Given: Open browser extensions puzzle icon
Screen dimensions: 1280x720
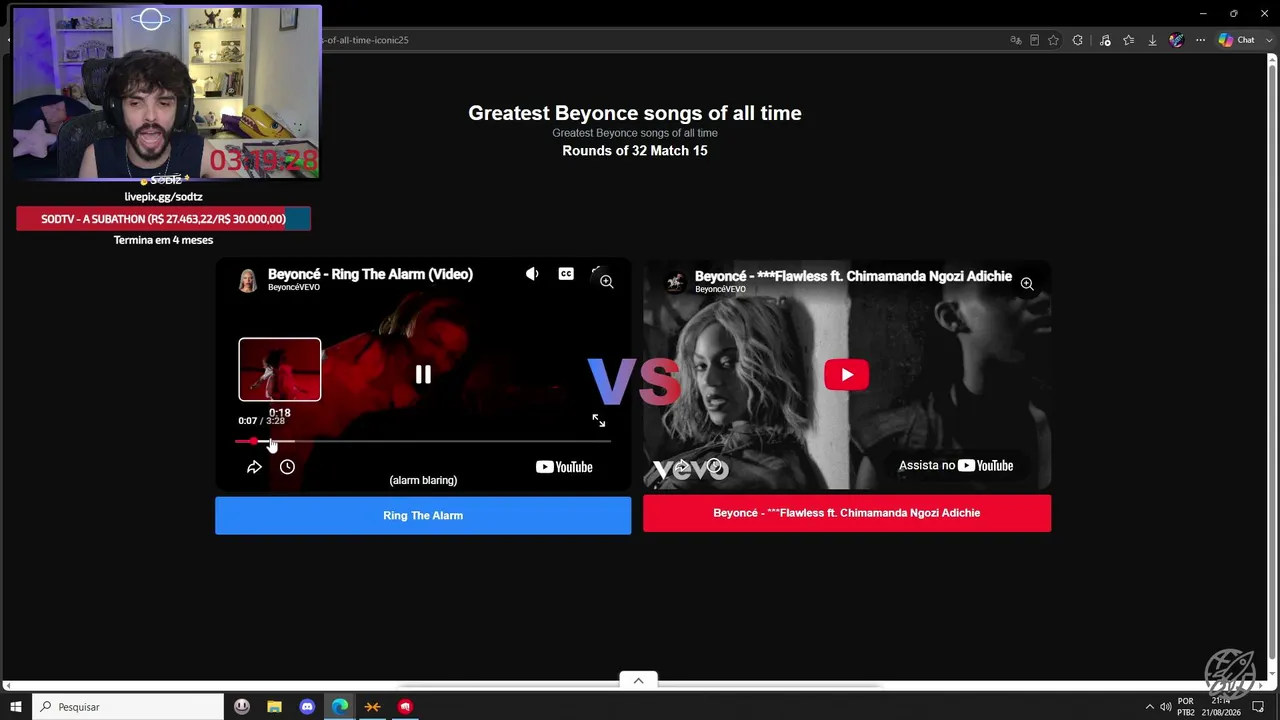Looking at the screenshot, I should click(x=1077, y=40).
